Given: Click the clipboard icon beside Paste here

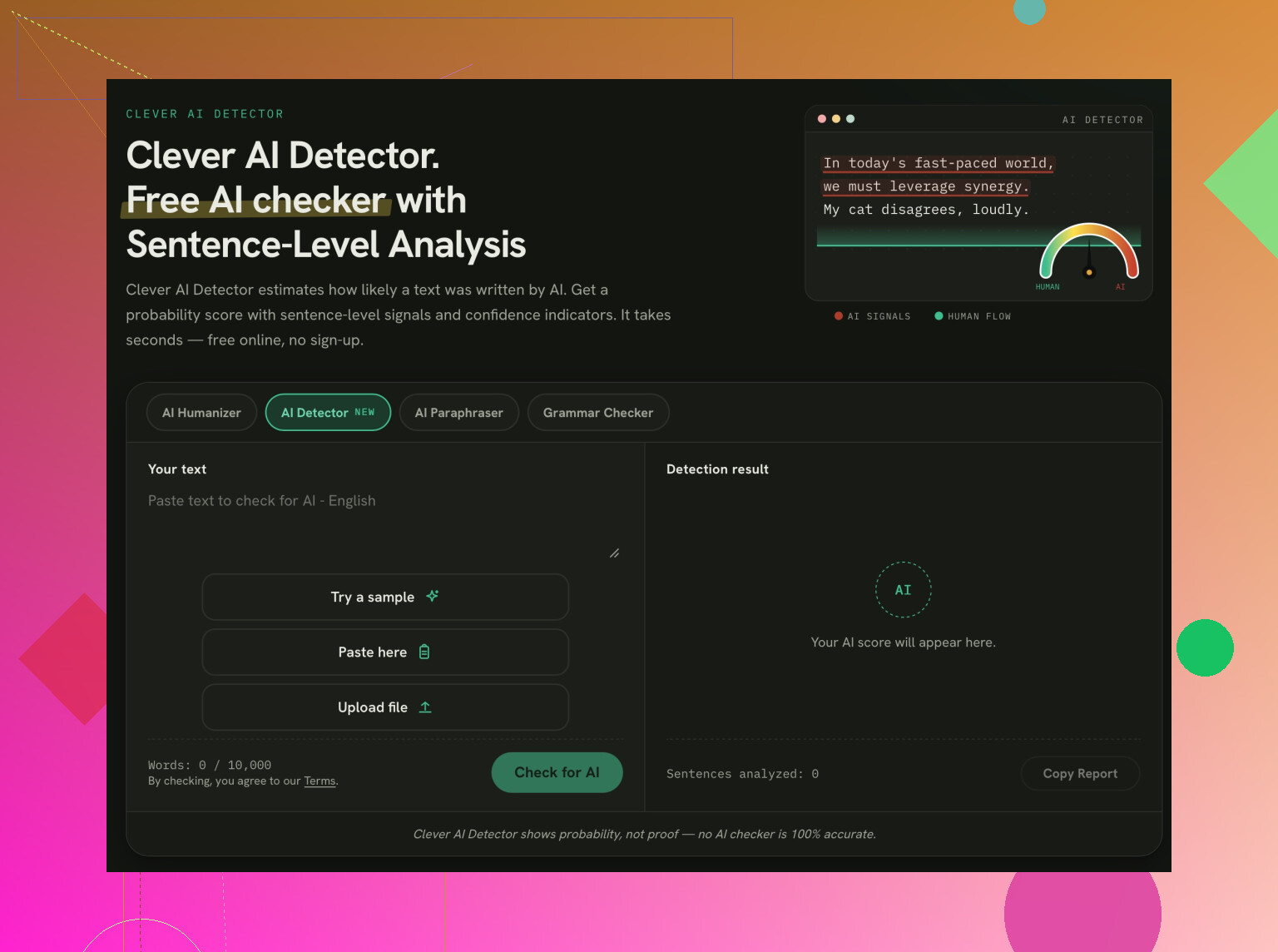Looking at the screenshot, I should 424,652.
